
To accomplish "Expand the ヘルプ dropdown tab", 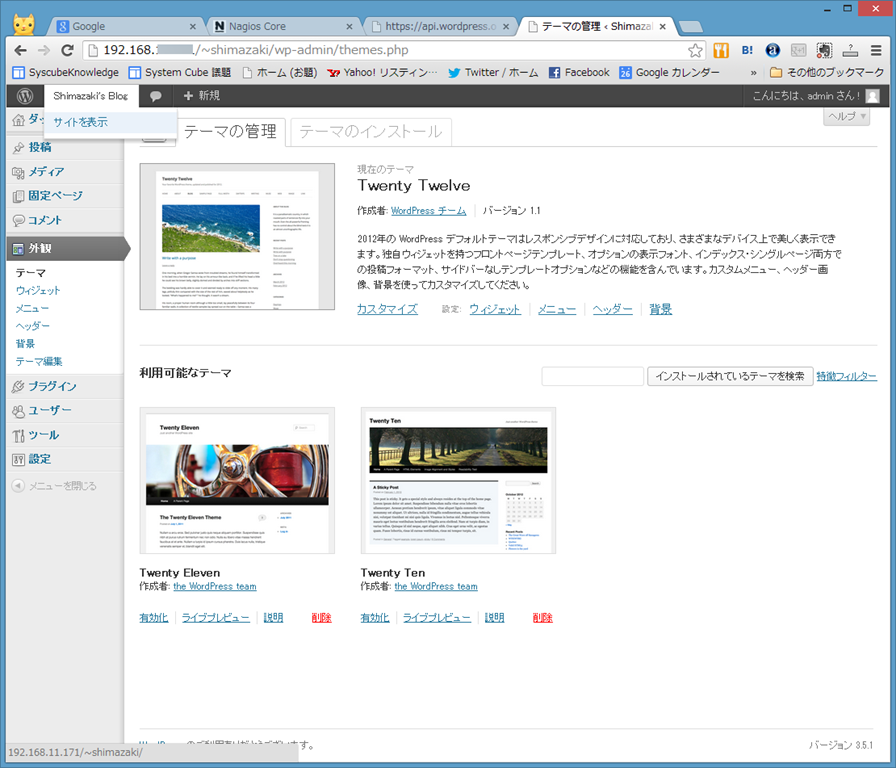I will point(847,117).
